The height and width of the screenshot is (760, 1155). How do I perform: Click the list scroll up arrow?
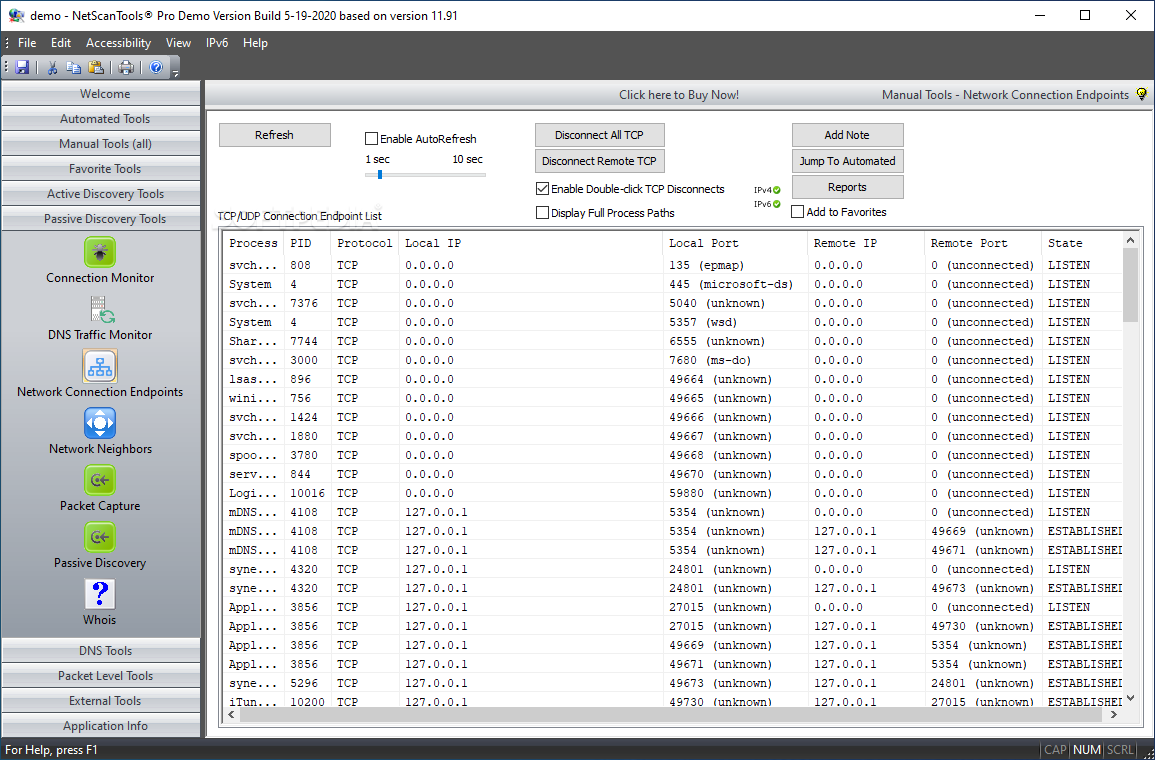1130,239
